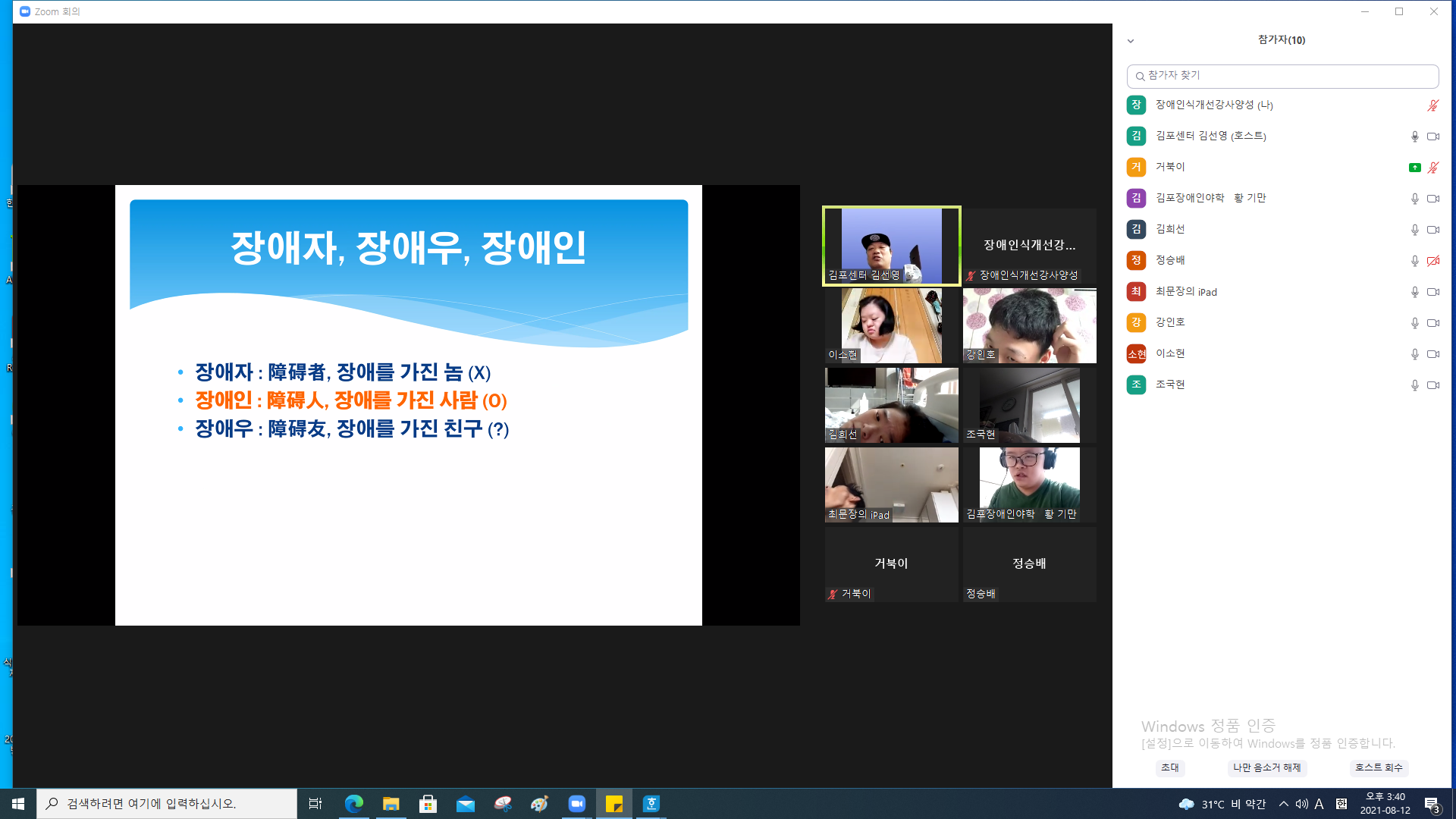Open Task View on taskbar

point(315,804)
